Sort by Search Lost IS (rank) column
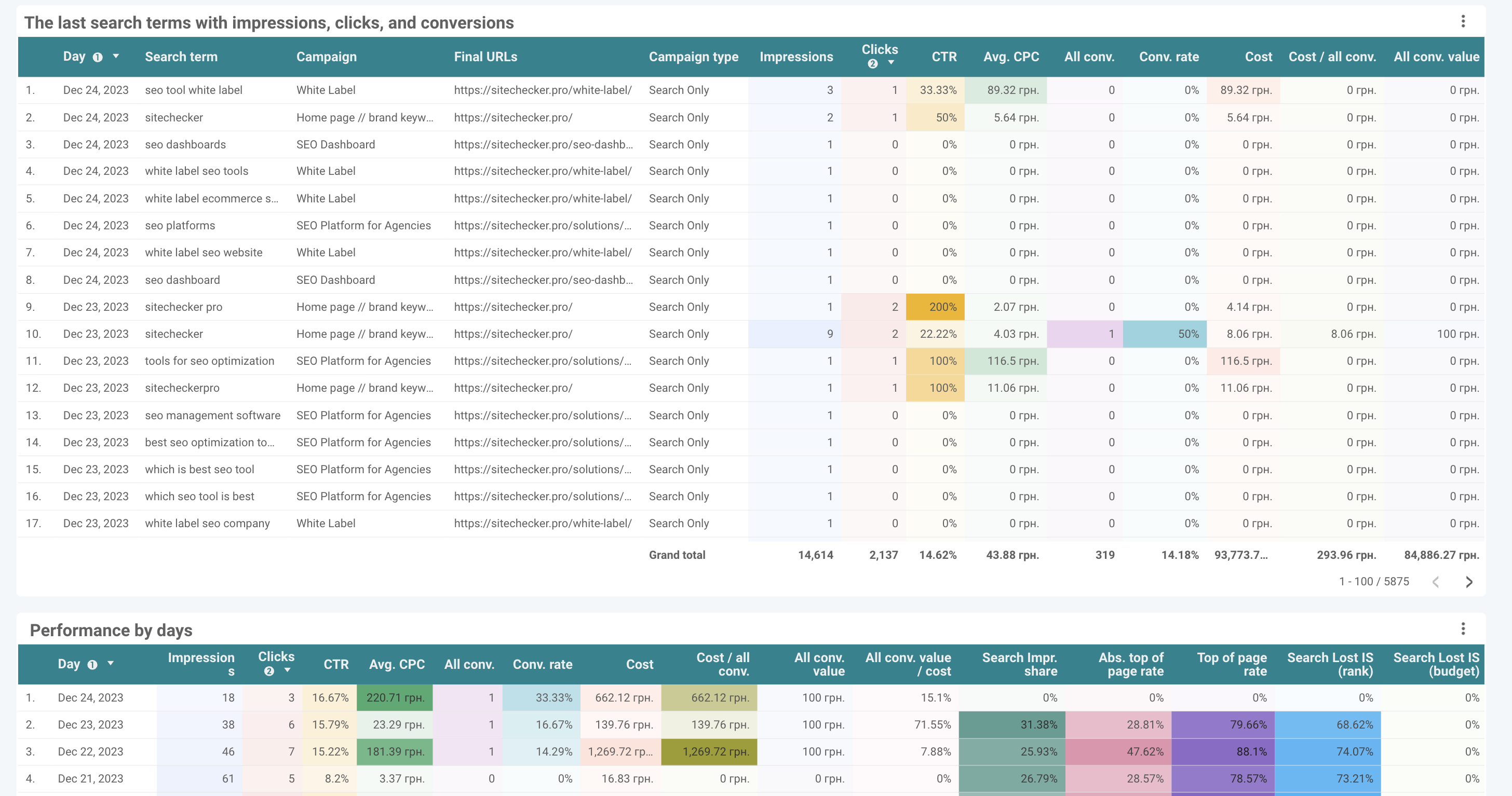Image resolution: width=1512 pixels, height=796 pixels. [1330, 664]
